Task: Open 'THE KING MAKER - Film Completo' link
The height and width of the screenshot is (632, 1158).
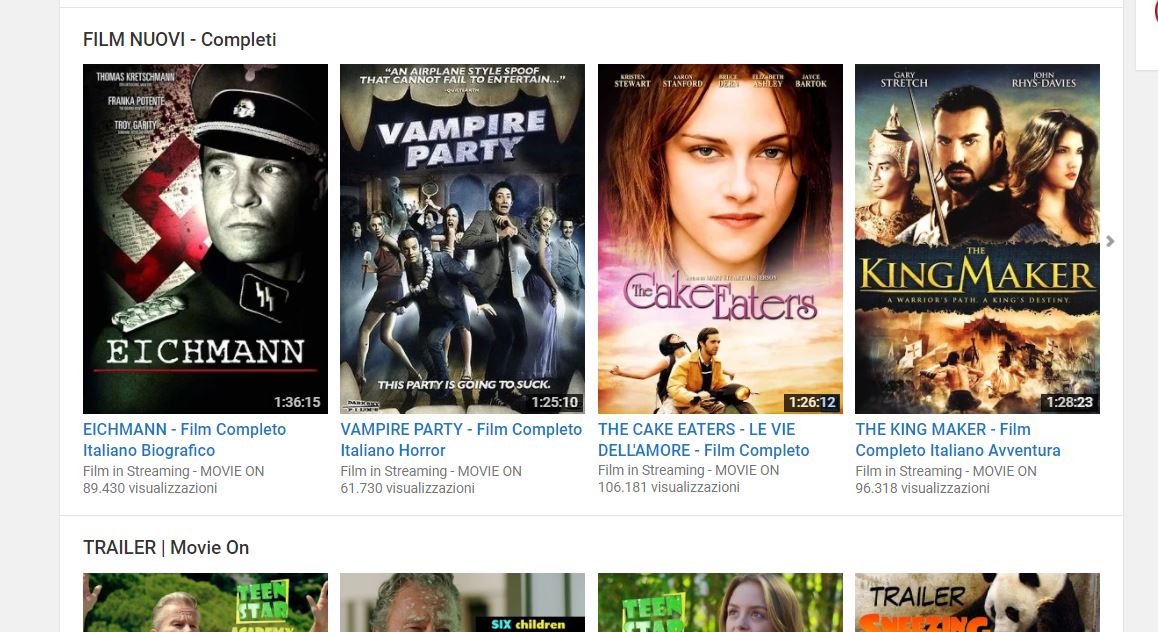Action: (958, 440)
